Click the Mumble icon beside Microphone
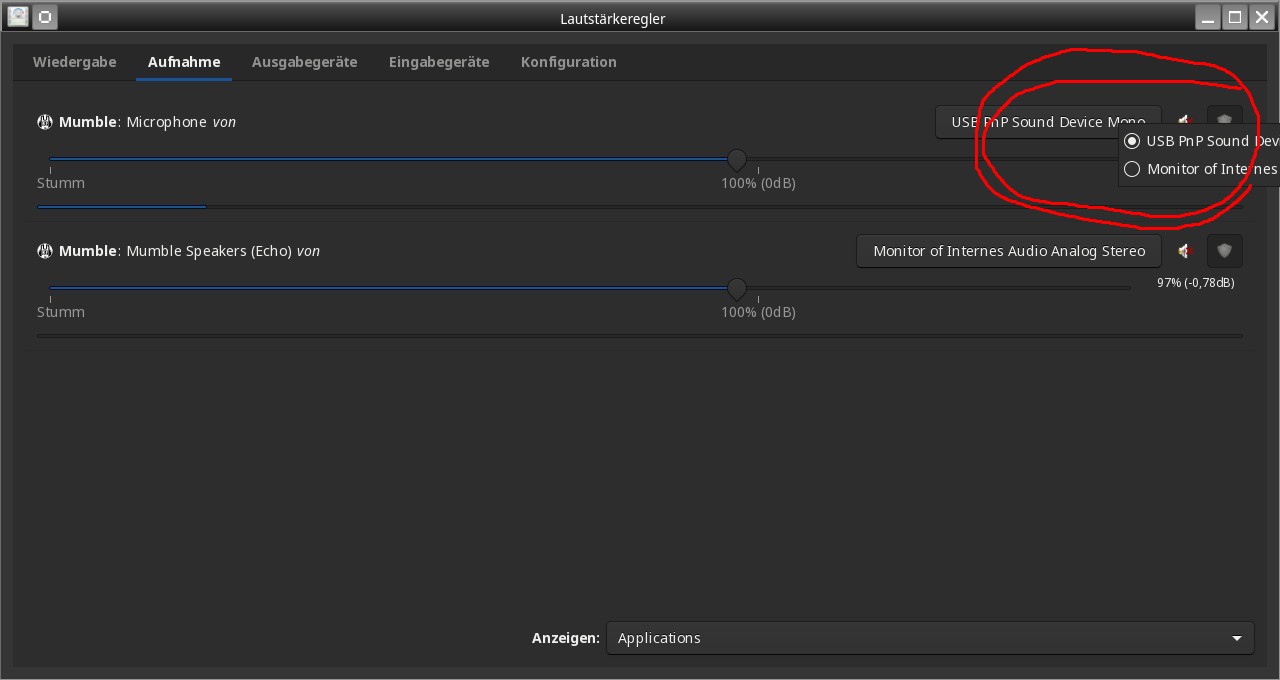 point(45,122)
